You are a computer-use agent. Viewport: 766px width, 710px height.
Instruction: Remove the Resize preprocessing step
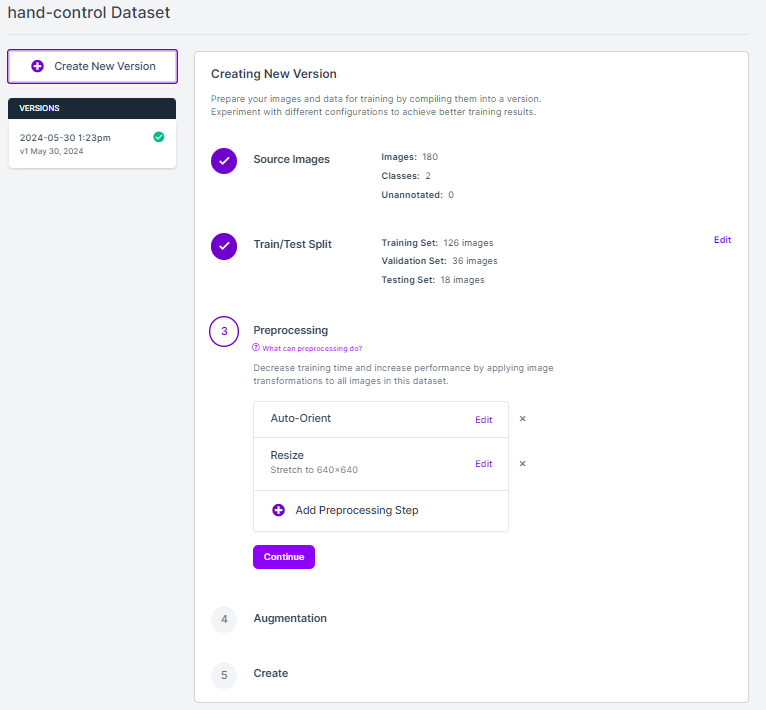tap(523, 464)
